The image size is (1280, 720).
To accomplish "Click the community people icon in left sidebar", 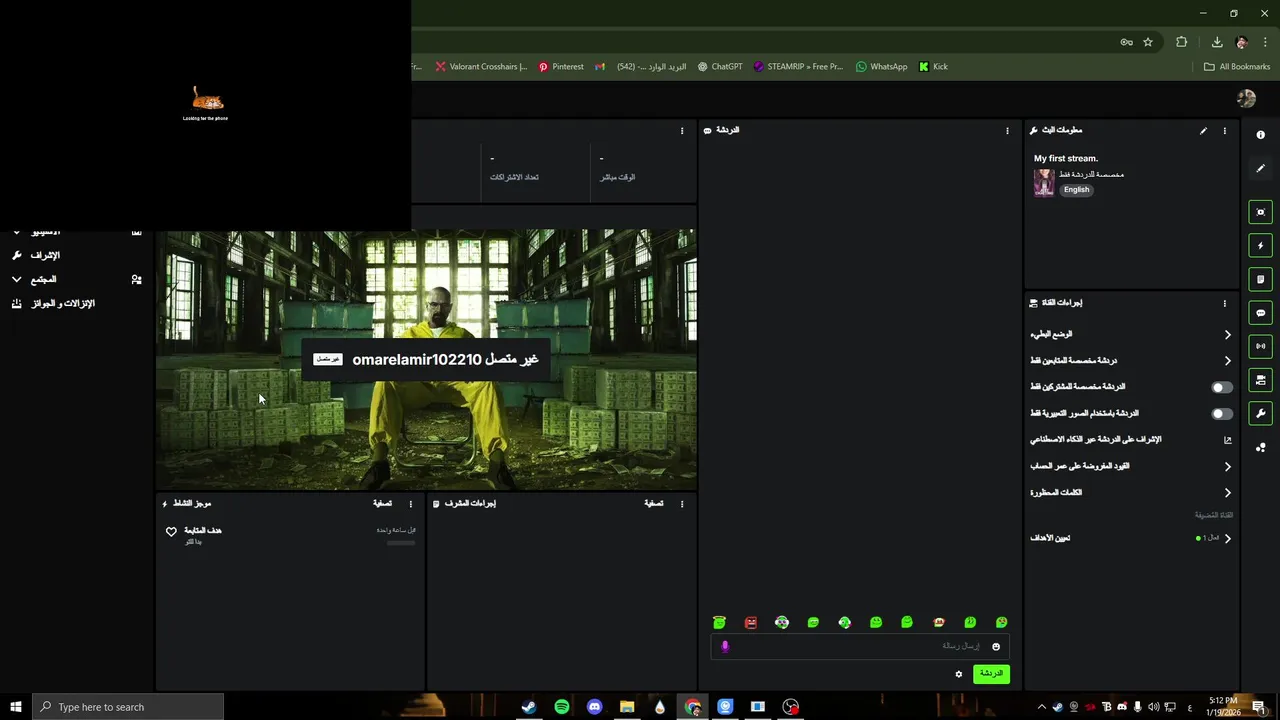I will pos(136,280).
